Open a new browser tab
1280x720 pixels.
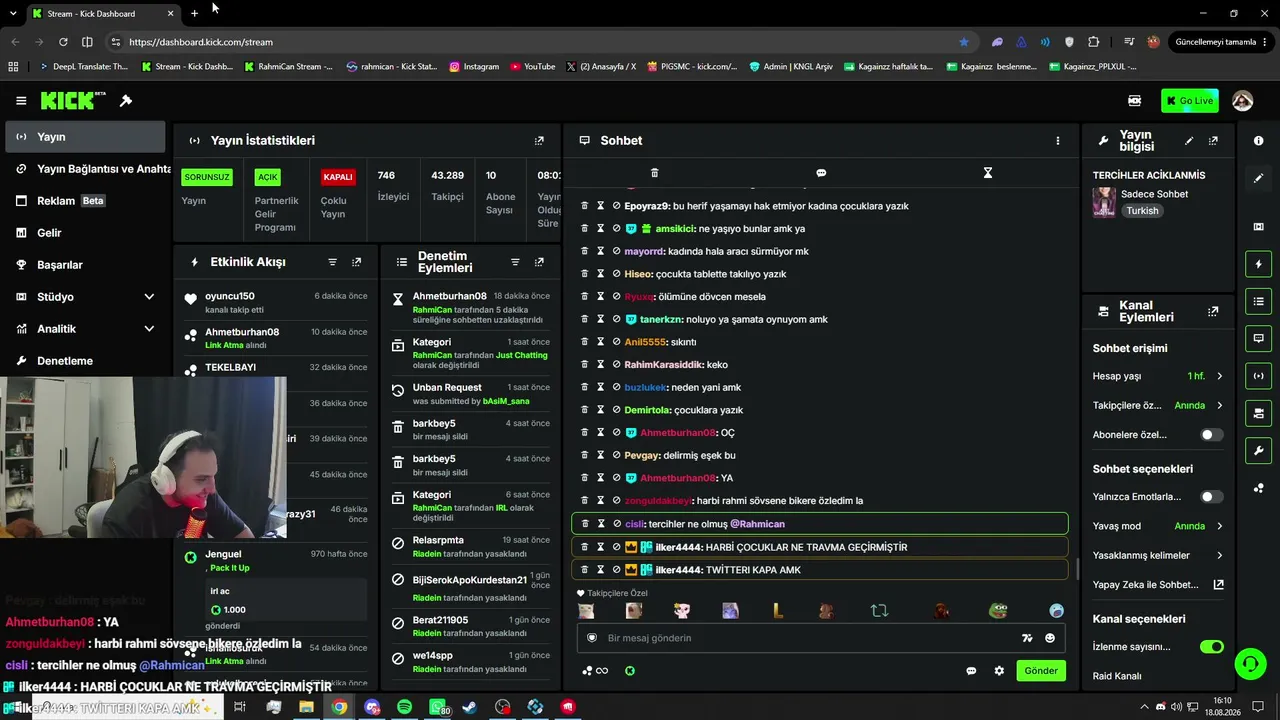[x=194, y=14]
